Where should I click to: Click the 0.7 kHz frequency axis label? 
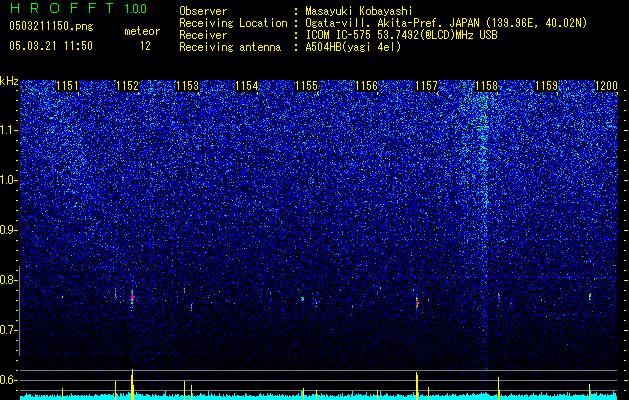(x=8, y=330)
